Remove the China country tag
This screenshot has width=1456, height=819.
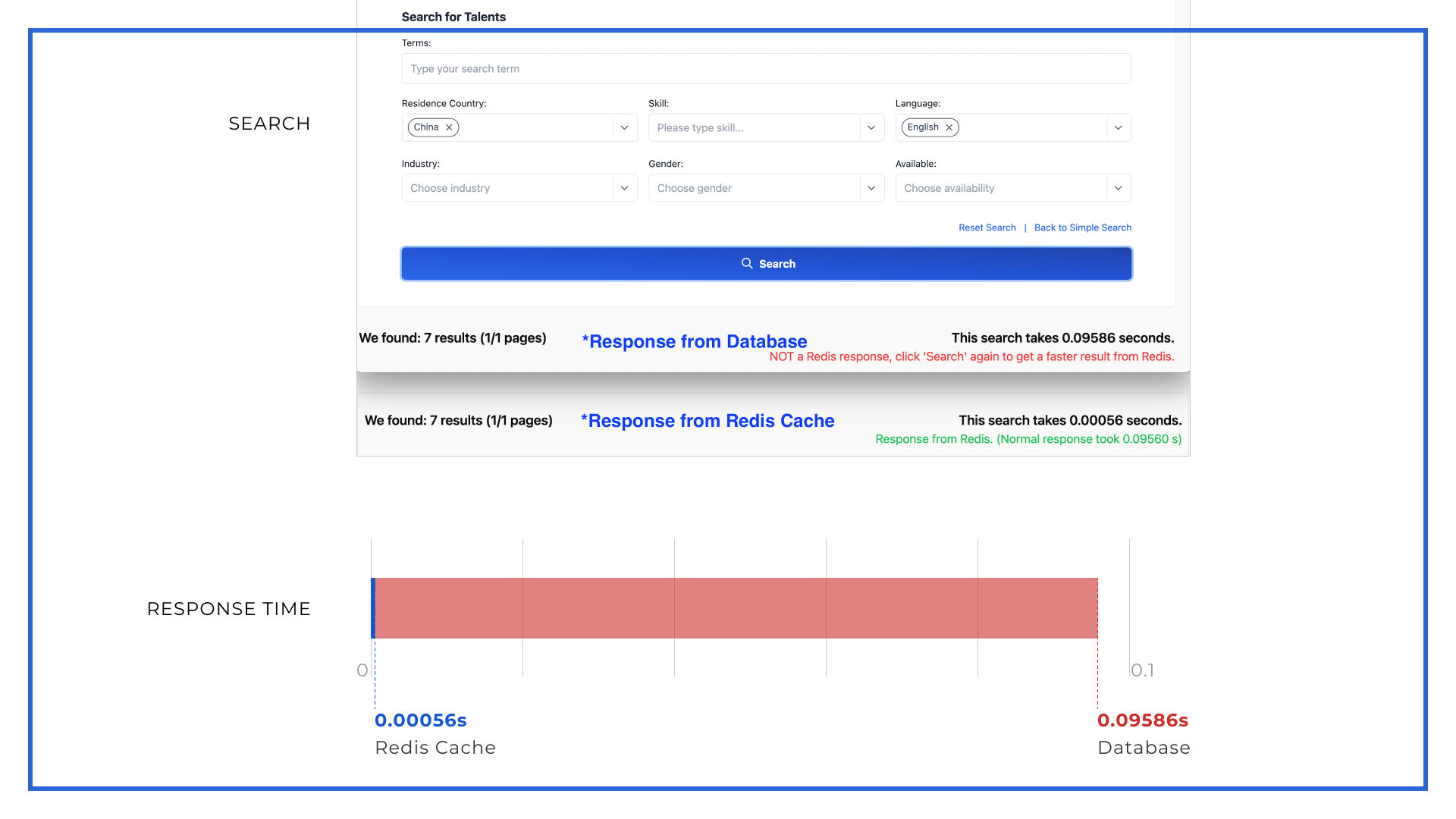click(x=449, y=127)
